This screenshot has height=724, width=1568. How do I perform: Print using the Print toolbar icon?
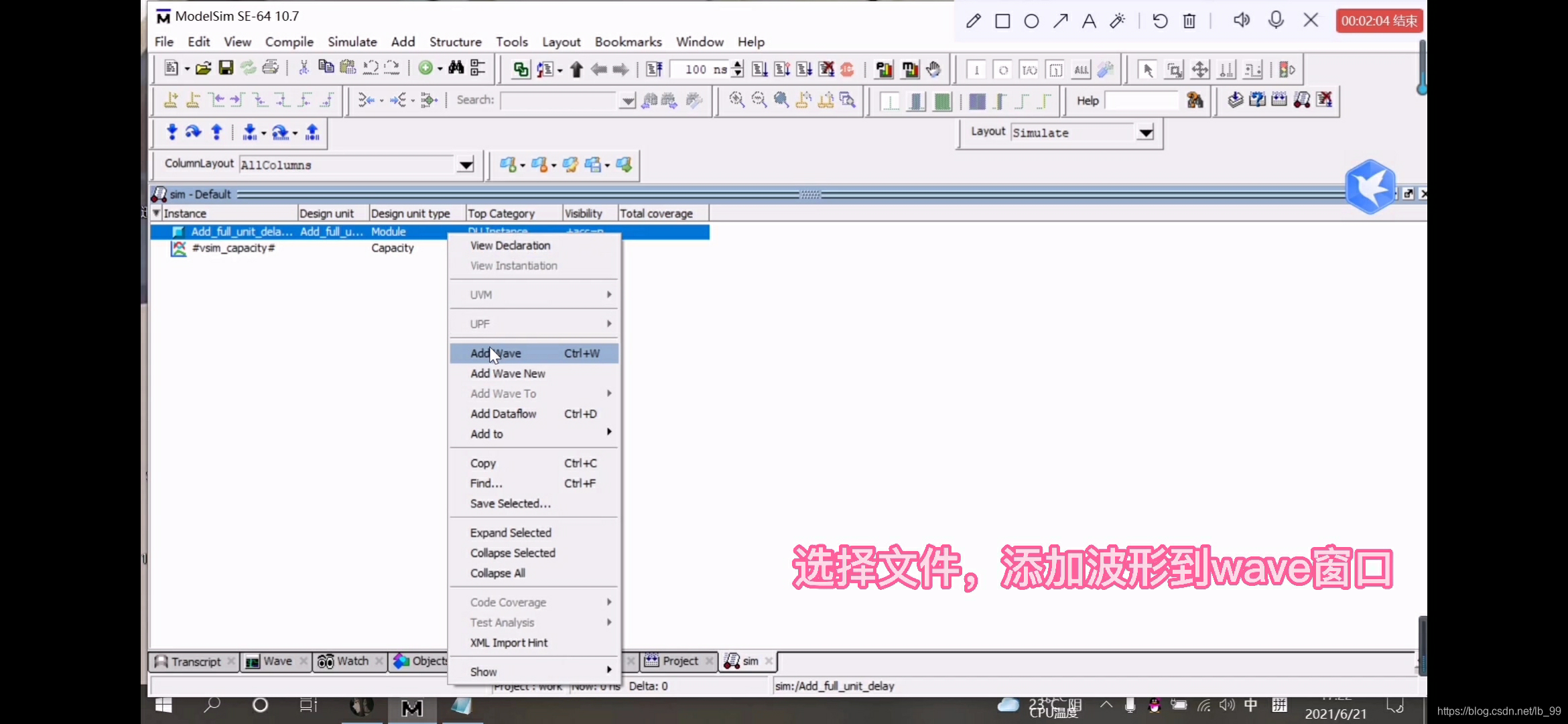[271, 68]
